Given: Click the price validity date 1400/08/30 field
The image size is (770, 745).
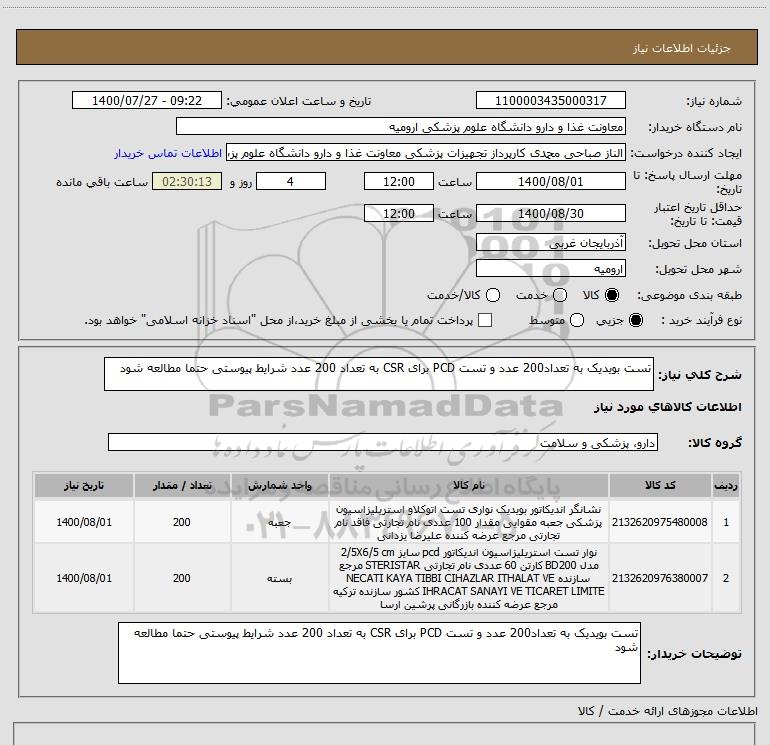Looking at the screenshot, I should pyautogui.click(x=550, y=213).
